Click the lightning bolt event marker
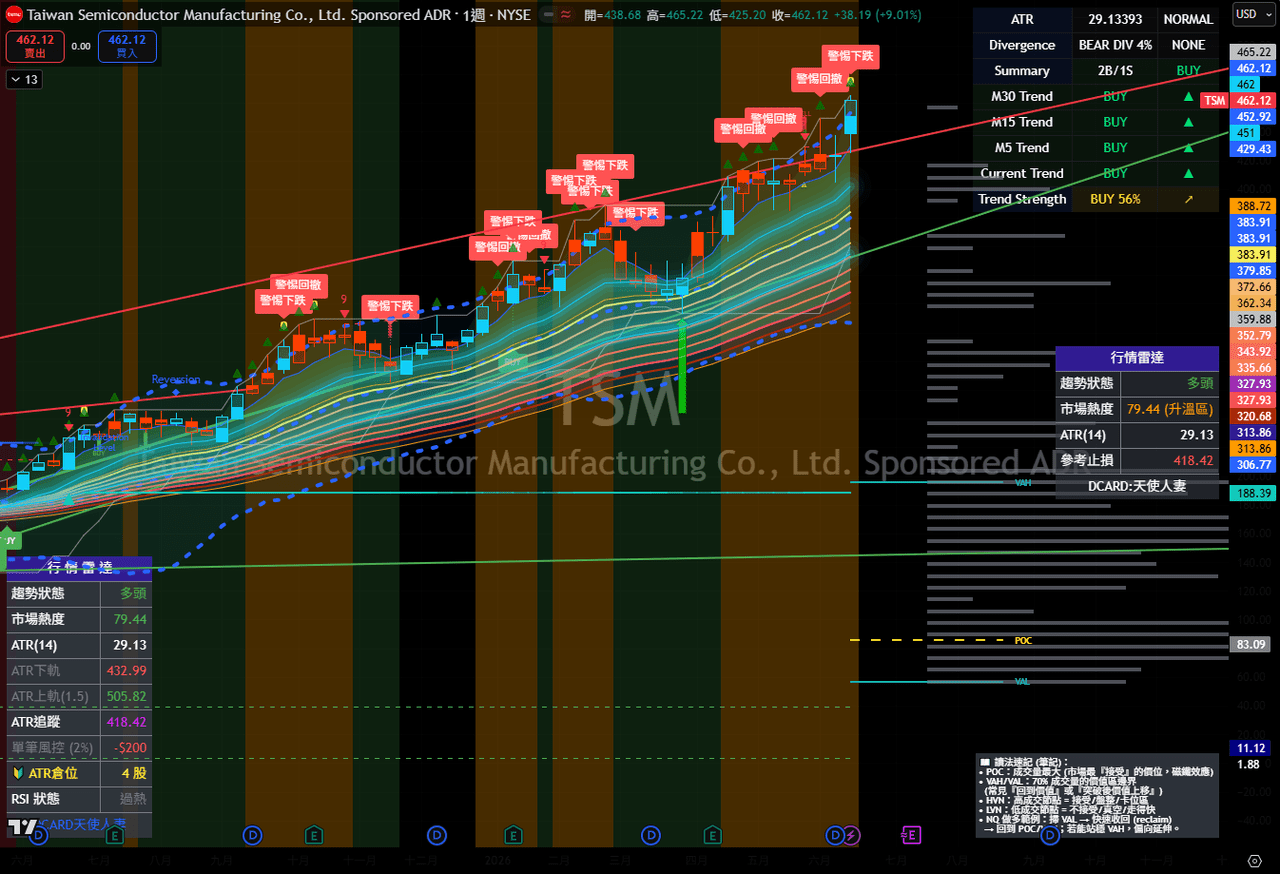Screen dimensions: 1280x874 pyautogui.click(x=851, y=834)
